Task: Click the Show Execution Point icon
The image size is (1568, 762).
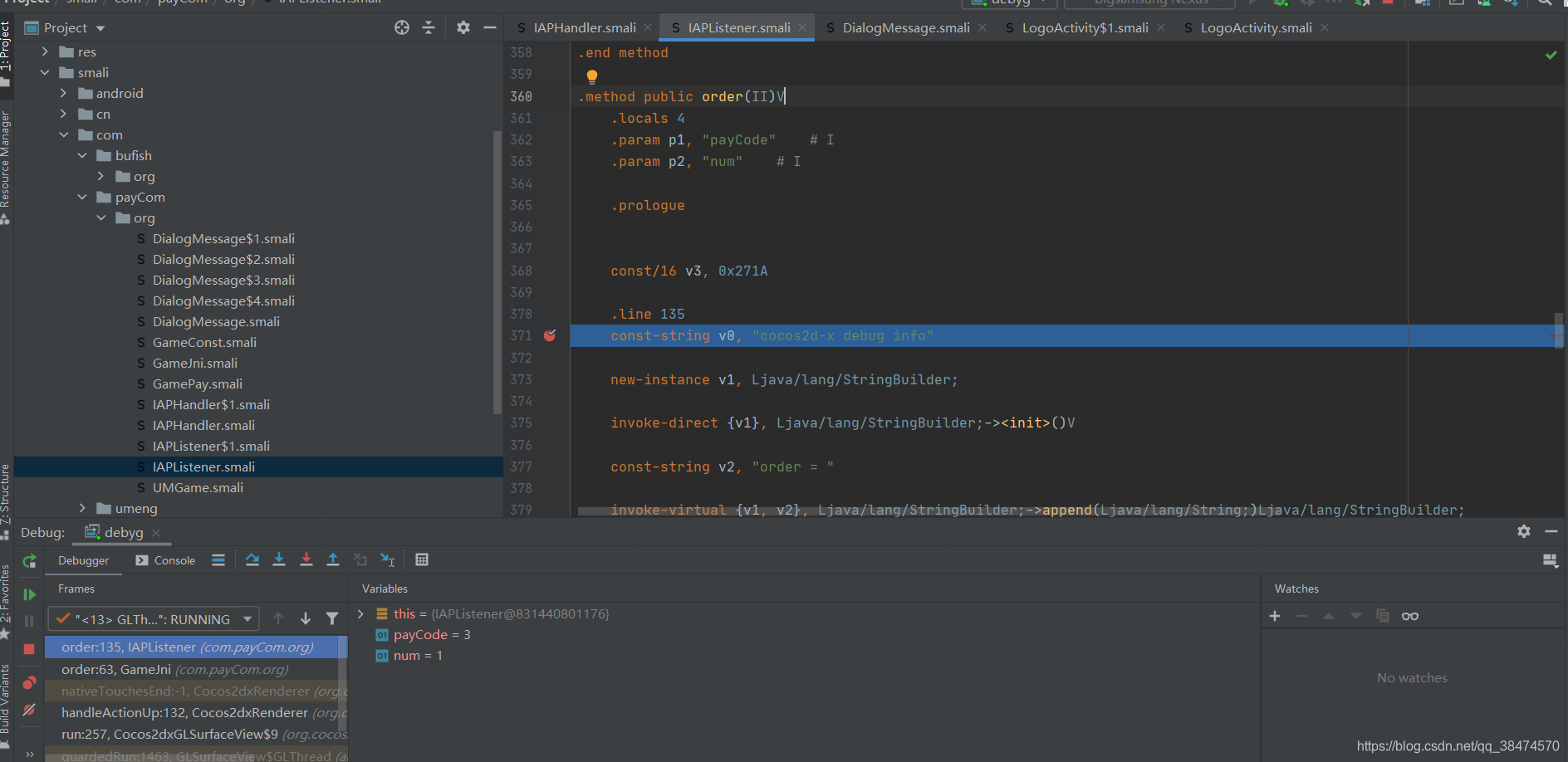Action: coord(218,560)
